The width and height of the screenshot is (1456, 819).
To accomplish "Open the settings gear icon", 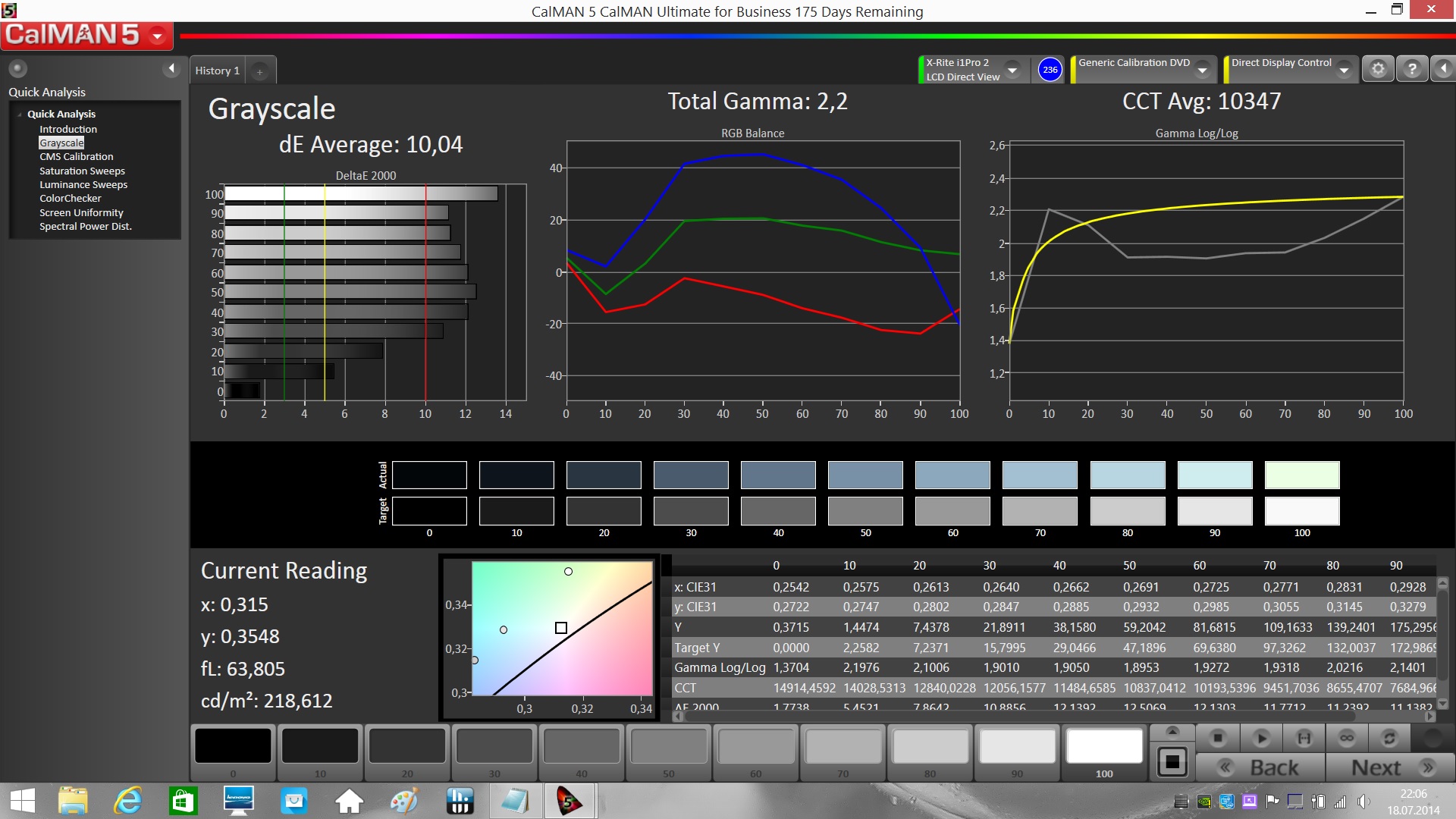I will [x=1378, y=69].
